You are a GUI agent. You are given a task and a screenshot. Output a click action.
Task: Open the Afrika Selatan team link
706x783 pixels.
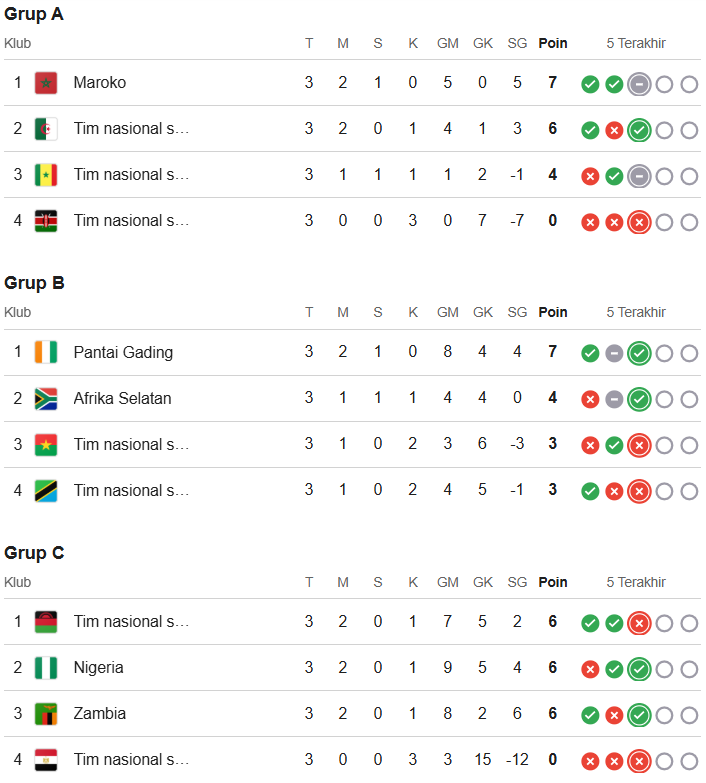(122, 398)
